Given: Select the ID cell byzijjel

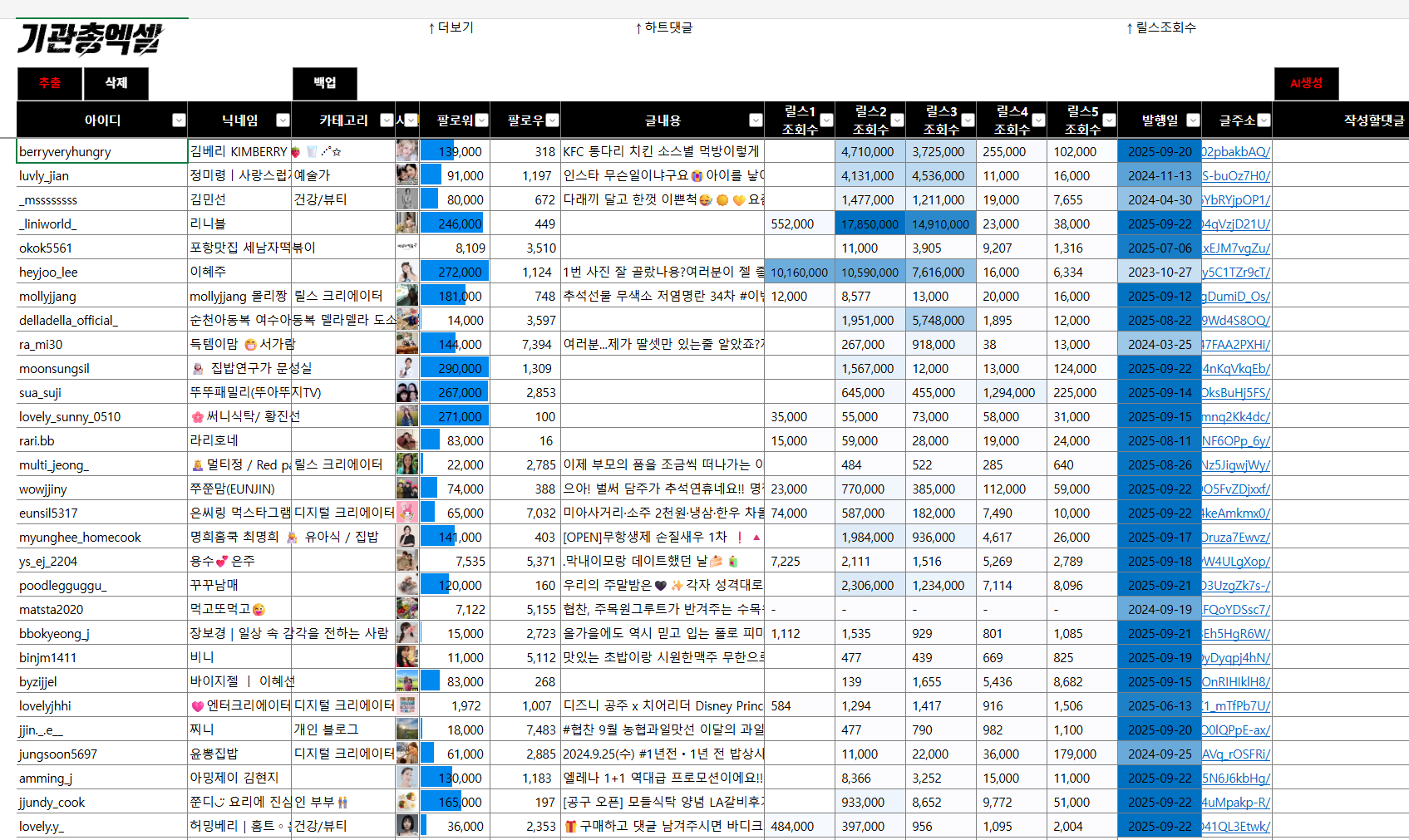Looking at the screenshot, I should tap(102, 681).
